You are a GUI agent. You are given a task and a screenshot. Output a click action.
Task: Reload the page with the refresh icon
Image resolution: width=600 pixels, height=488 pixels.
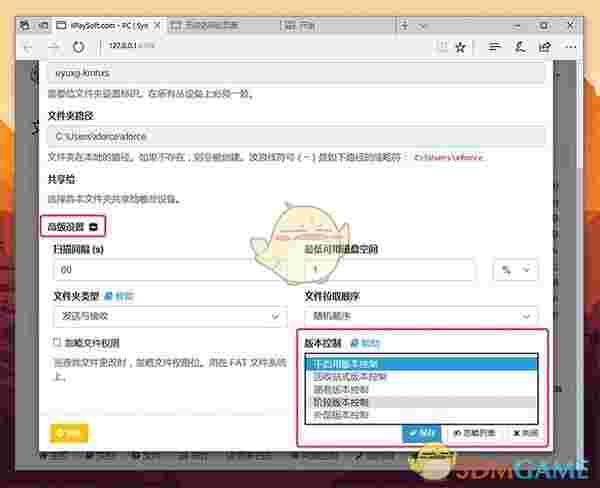[78, 47]
